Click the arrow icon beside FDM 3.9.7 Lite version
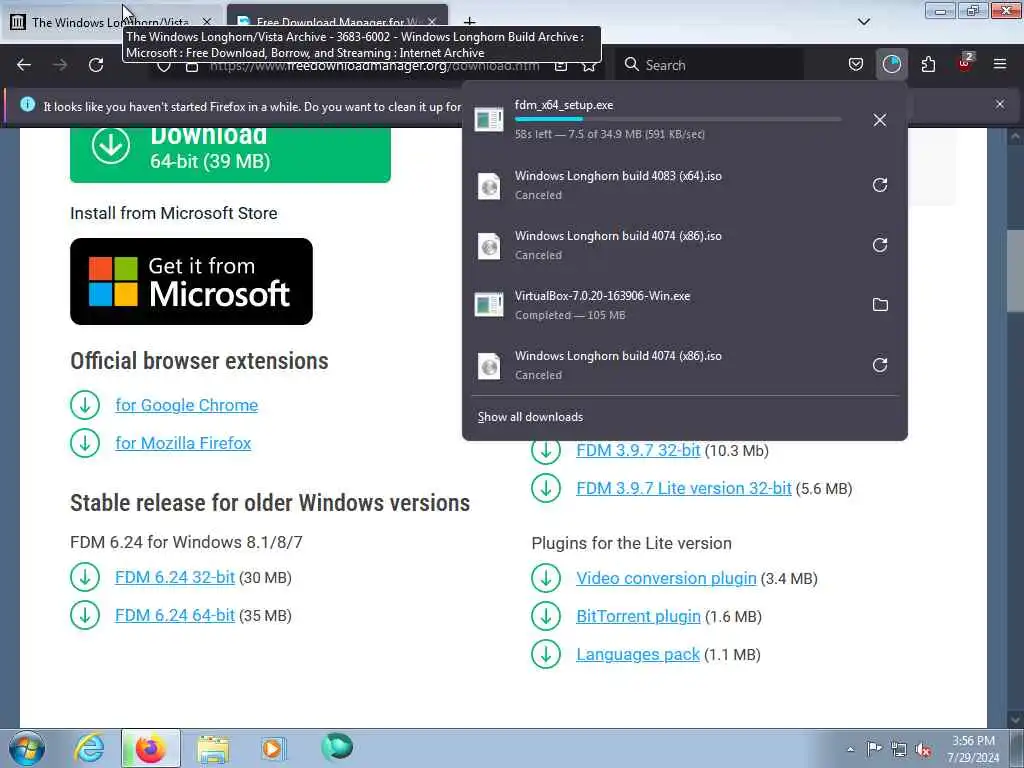1024x768 pixels. click(546, 488)
